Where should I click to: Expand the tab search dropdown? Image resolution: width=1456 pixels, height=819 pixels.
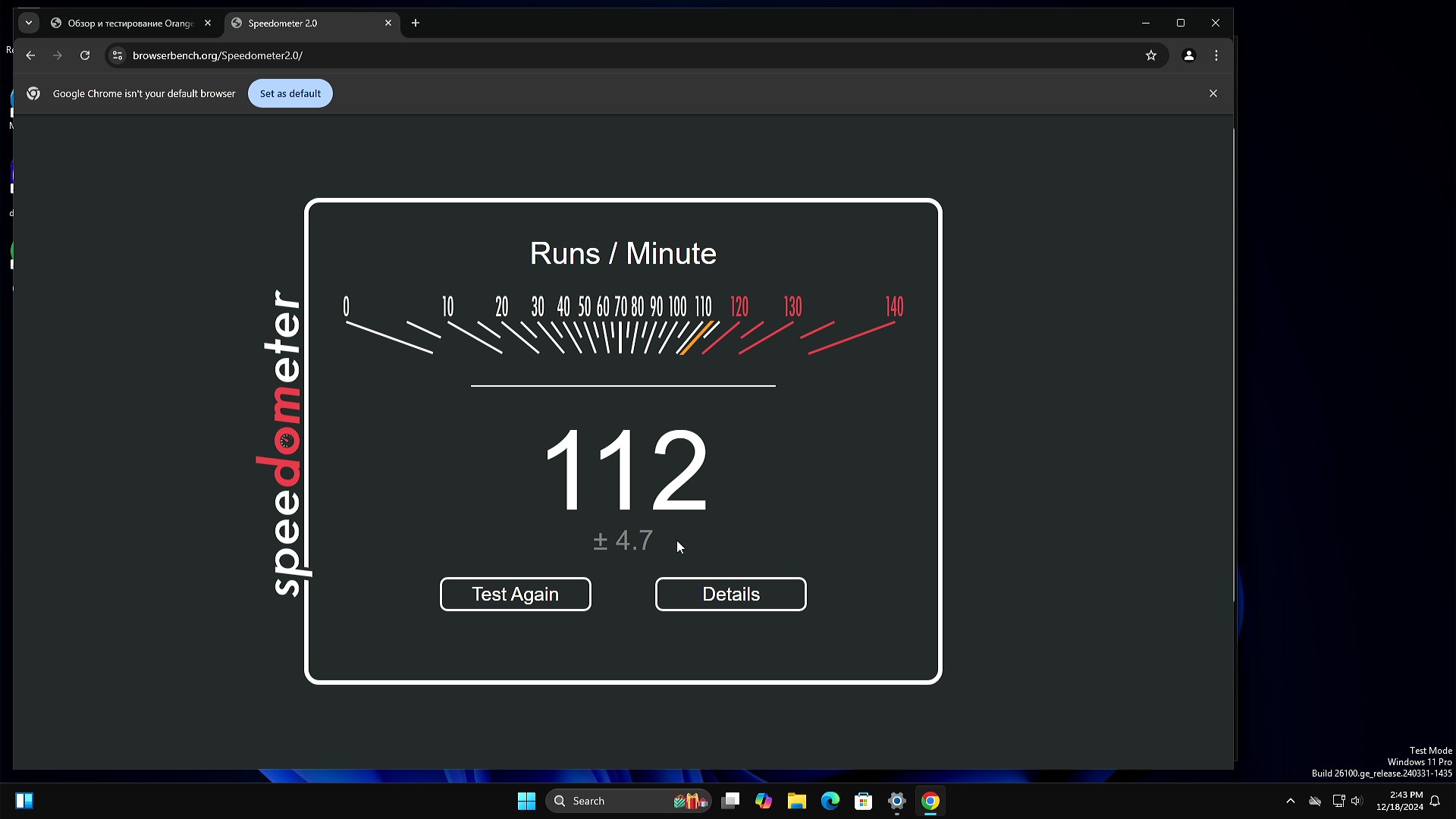(29, 23)
